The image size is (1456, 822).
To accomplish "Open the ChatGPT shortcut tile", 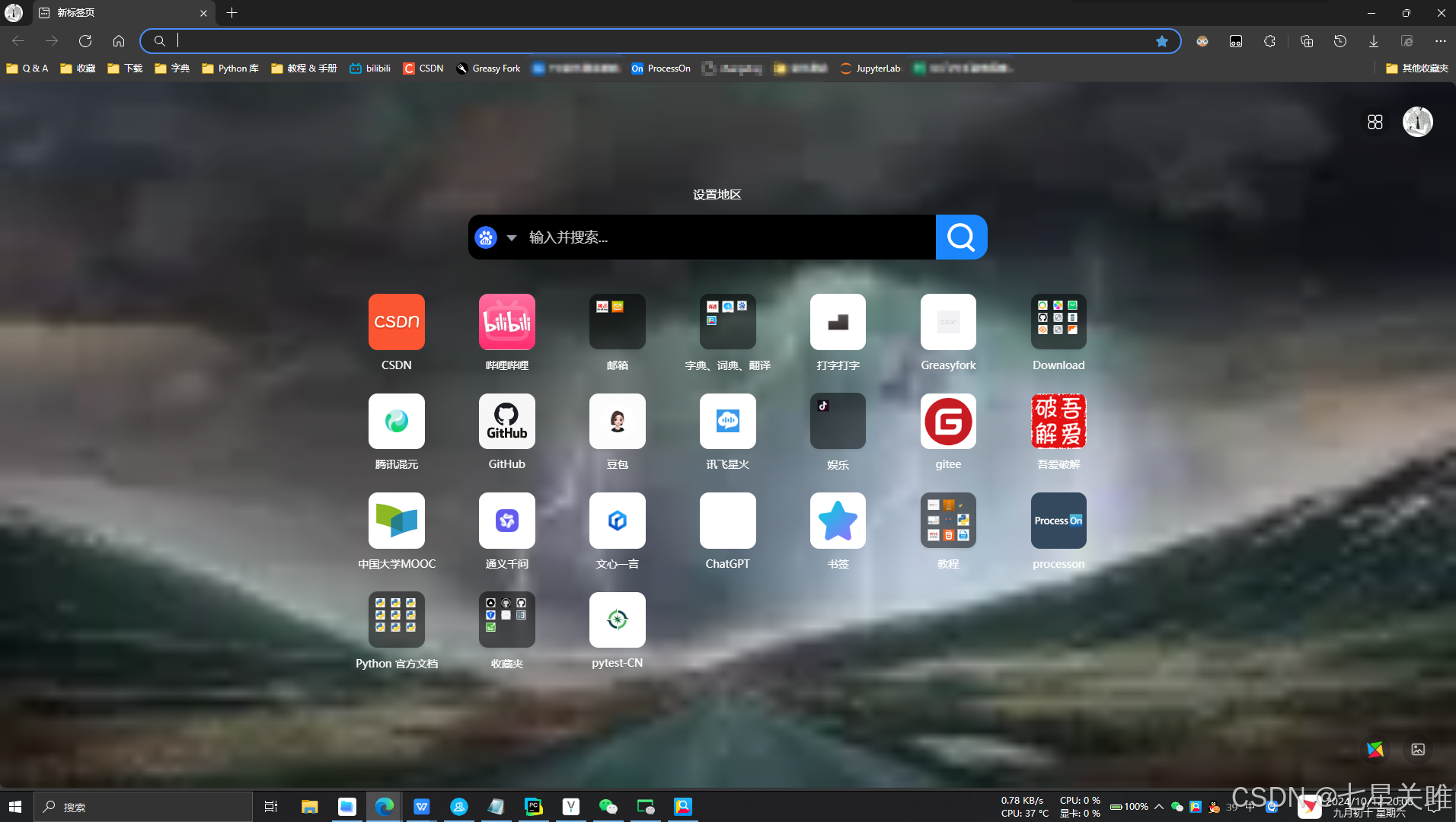I will (x=727, y=521).
